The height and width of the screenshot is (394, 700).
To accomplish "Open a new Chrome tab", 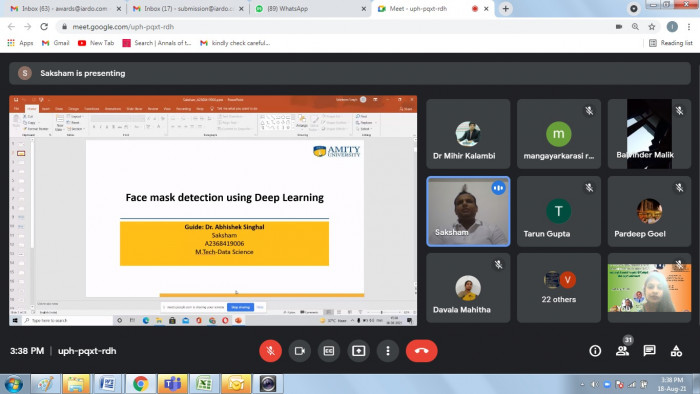I will (505, 8).
